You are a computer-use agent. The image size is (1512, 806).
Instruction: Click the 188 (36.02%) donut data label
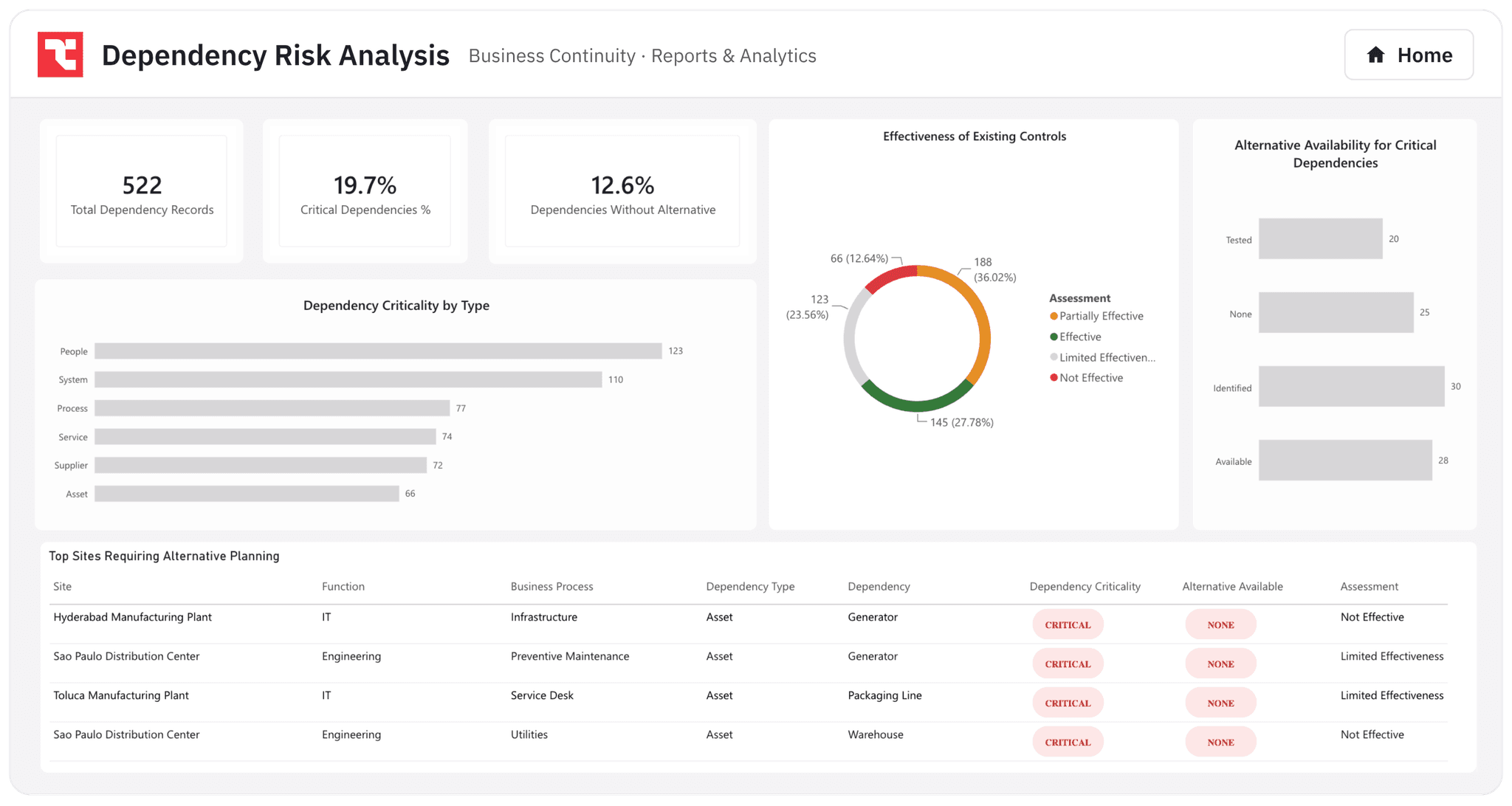click(994, 269)
